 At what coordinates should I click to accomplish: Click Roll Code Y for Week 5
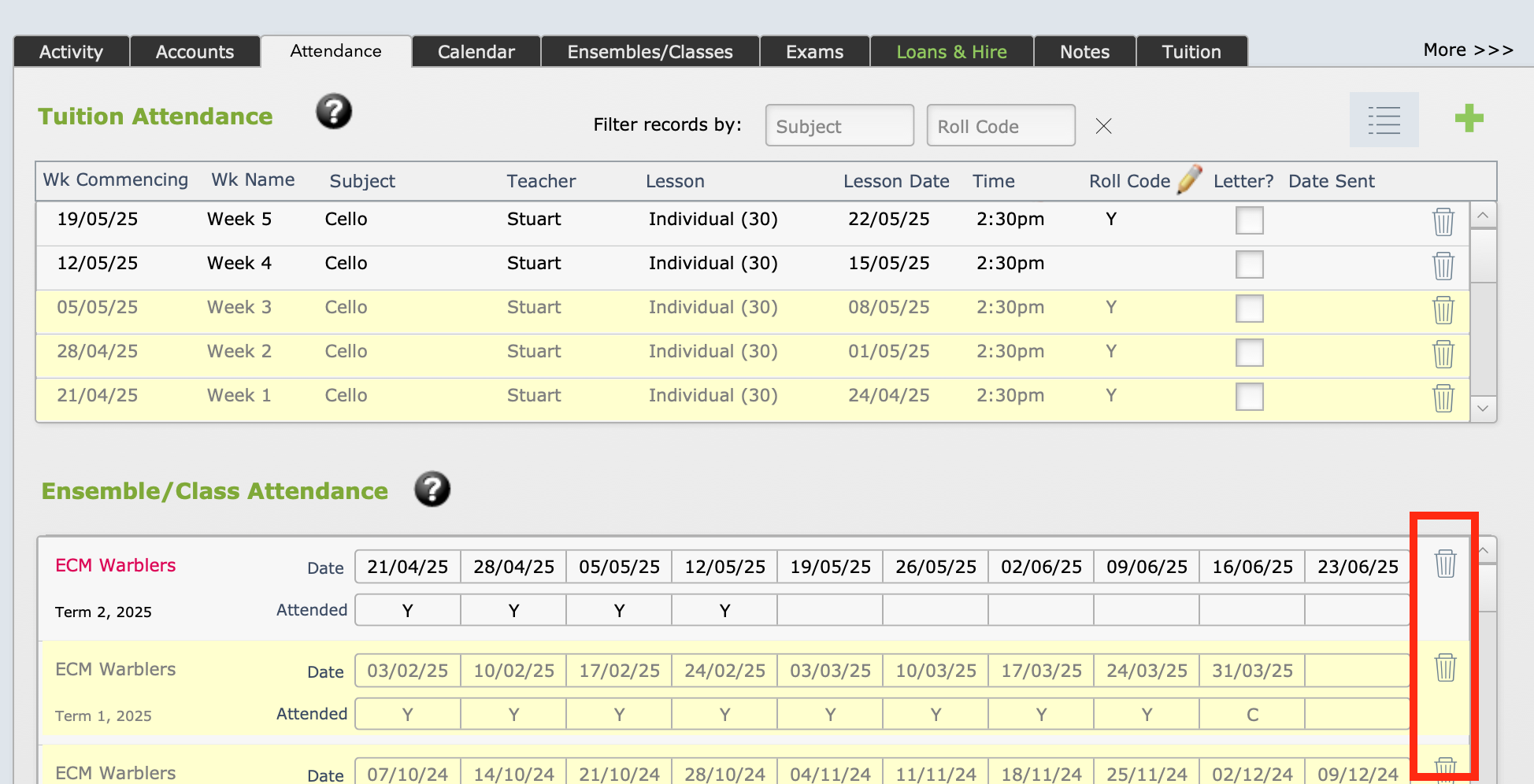[x=1111, y=219]
